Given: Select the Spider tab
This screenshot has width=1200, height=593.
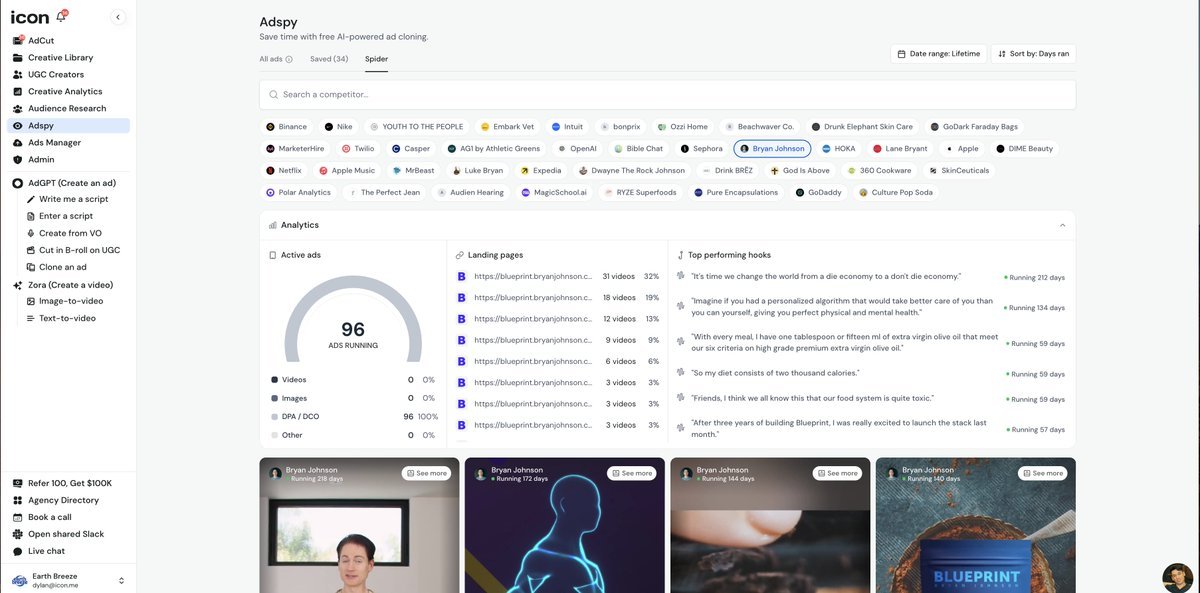Looking at the screenshot, I should tap(376, 59).
